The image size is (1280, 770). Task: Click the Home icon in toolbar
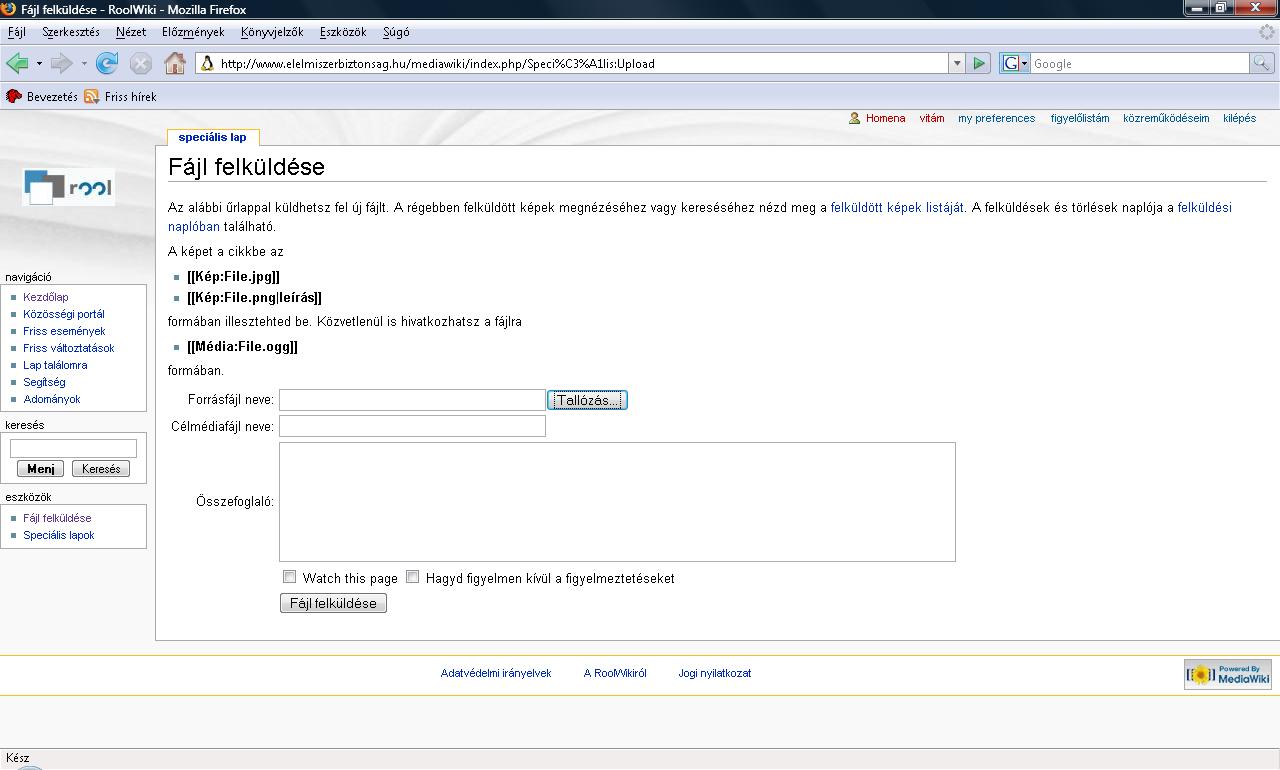click(x=175, y=63)
